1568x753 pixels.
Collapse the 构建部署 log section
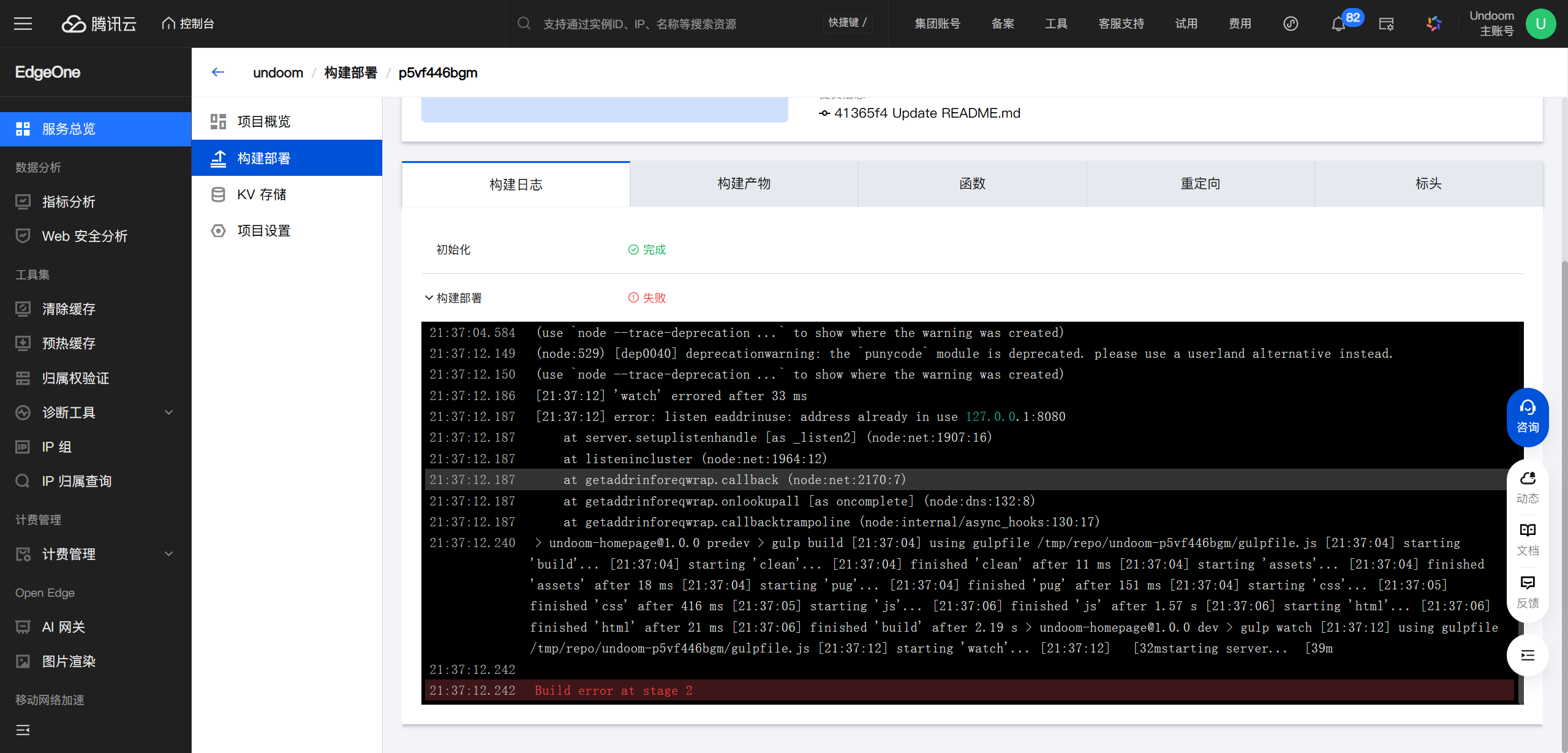pos(429,298)
